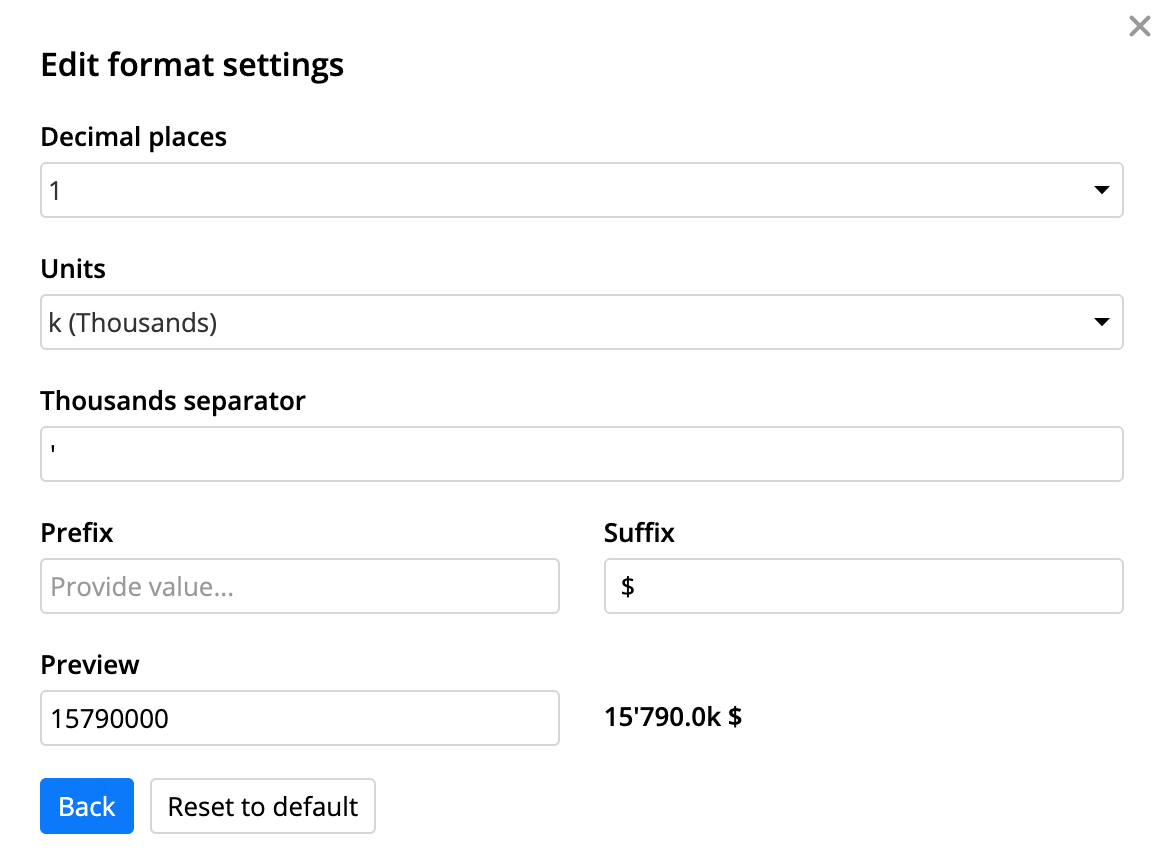Click the Decimal places dropdown arrow
The width and height of the screenshot is (1164, 868).
[x=1101, y=189]
